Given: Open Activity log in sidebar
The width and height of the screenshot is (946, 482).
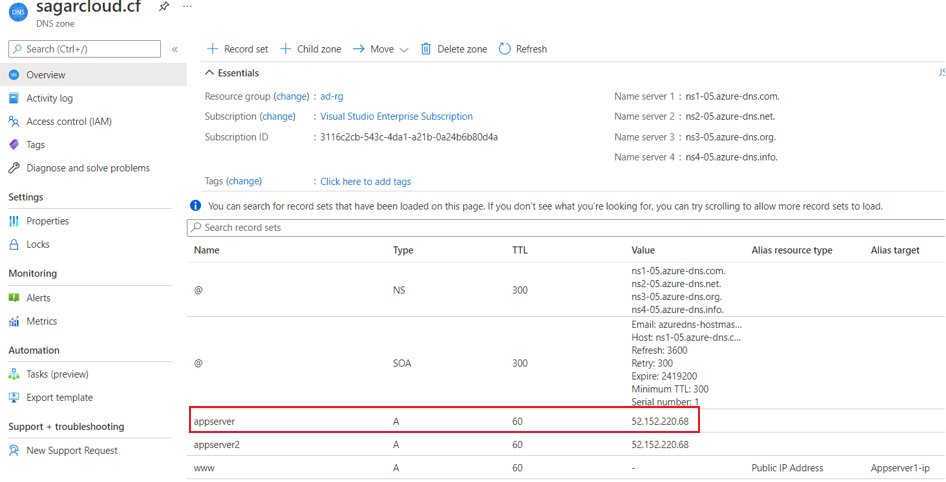Looking at the screenshot, I should click(x=49, y=98).
